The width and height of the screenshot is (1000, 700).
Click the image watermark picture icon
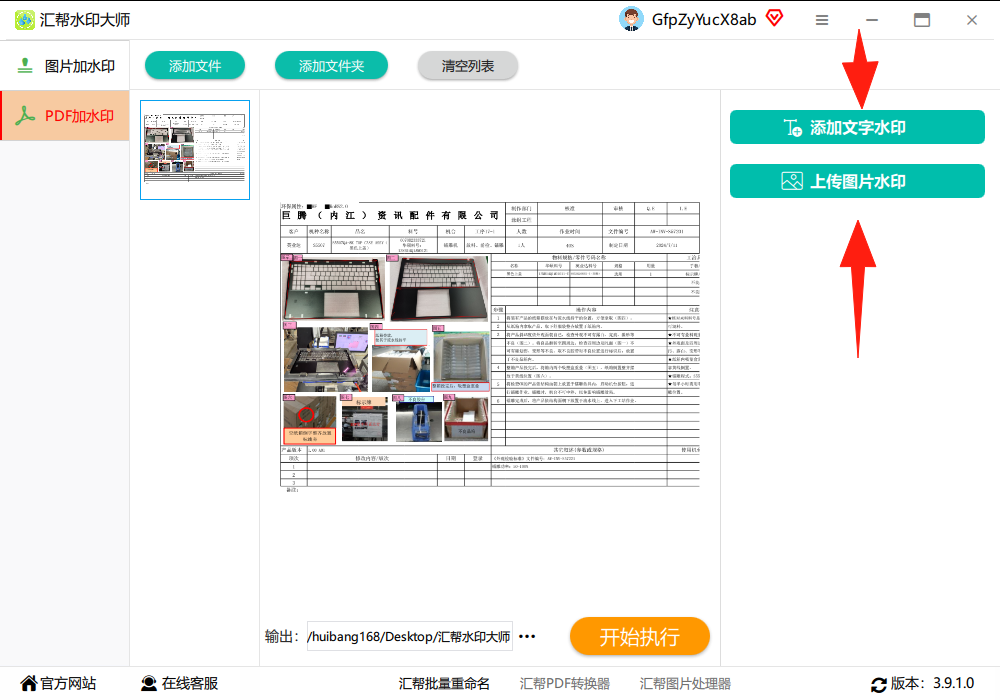pyautogui.click(x=792, y=181)
